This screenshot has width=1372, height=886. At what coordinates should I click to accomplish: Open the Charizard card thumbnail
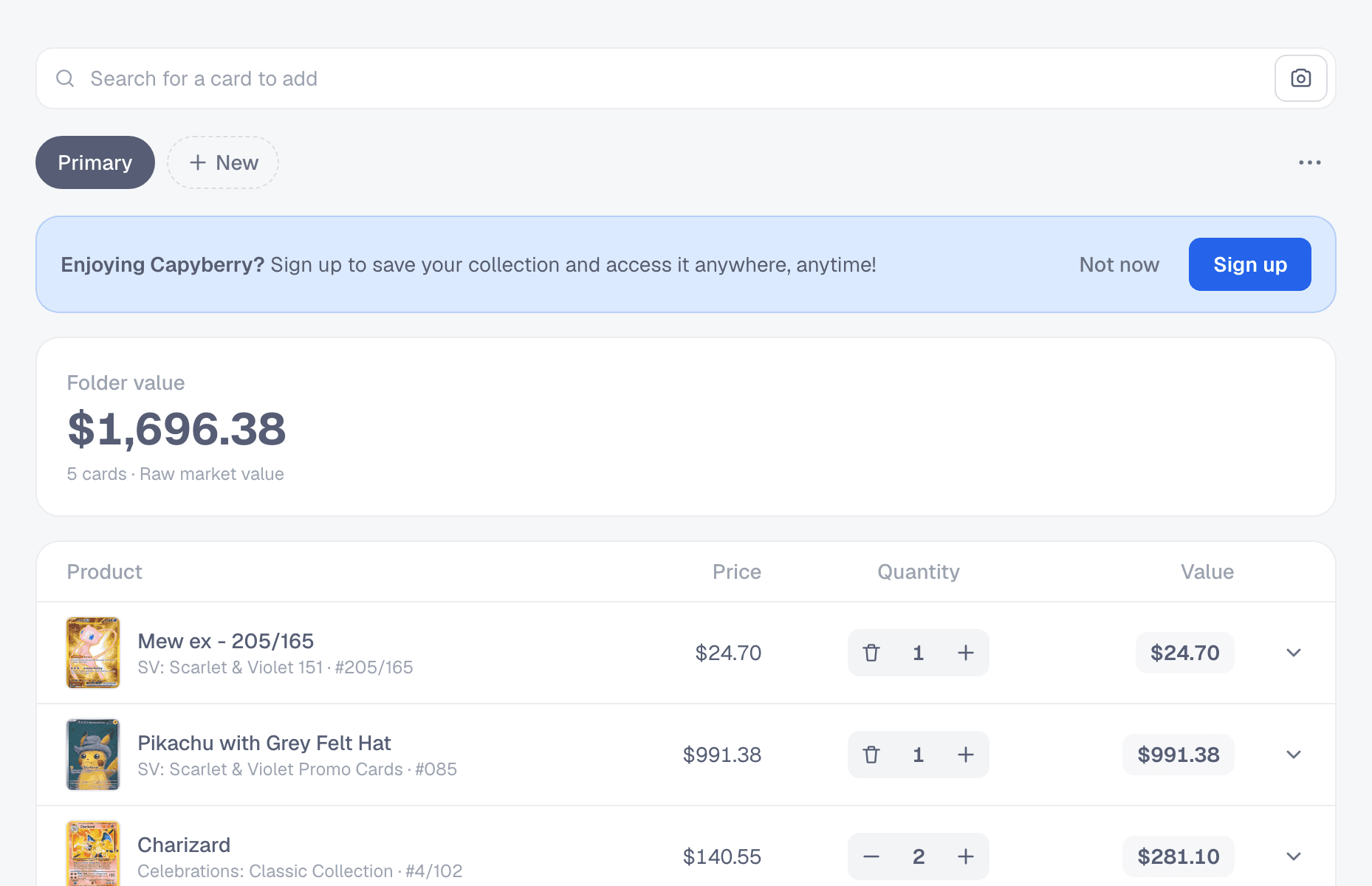pos(93,854)
